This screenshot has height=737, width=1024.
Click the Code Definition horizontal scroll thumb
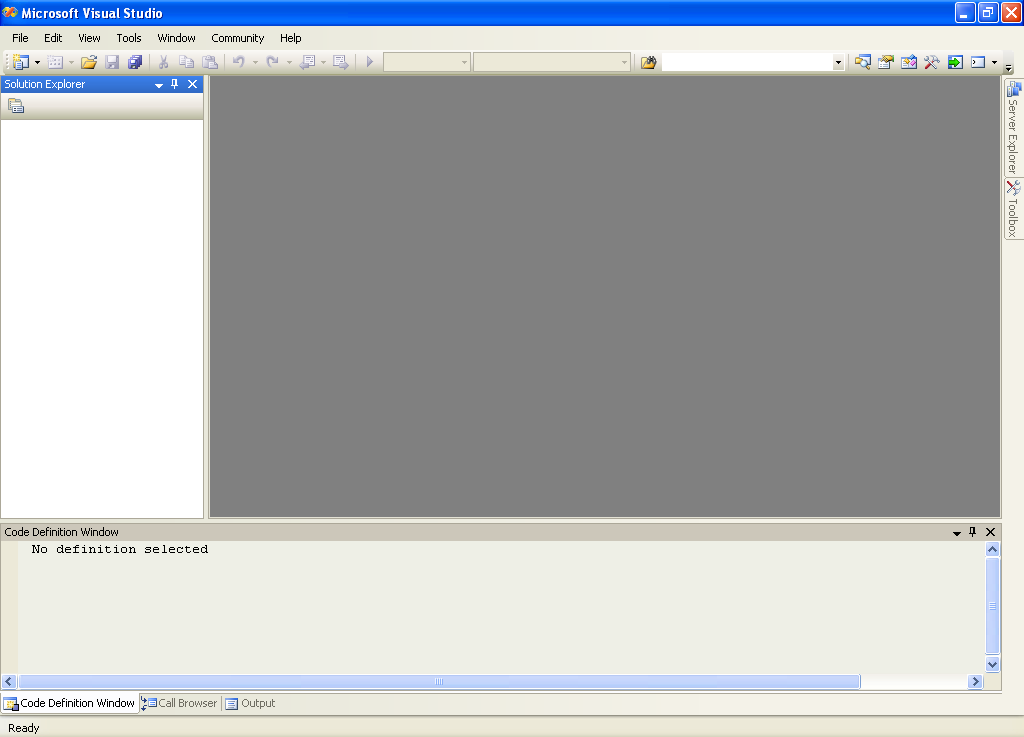(x=439, y=682)
